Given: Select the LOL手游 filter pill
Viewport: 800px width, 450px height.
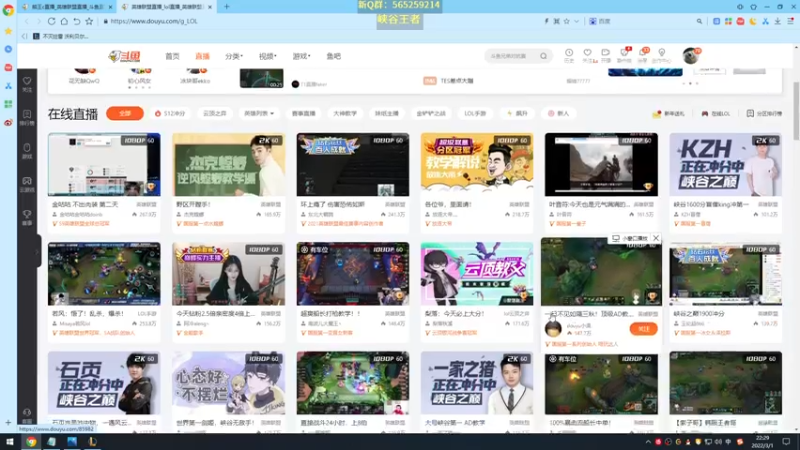Looking at the screenshot, I should coord(476,113).
